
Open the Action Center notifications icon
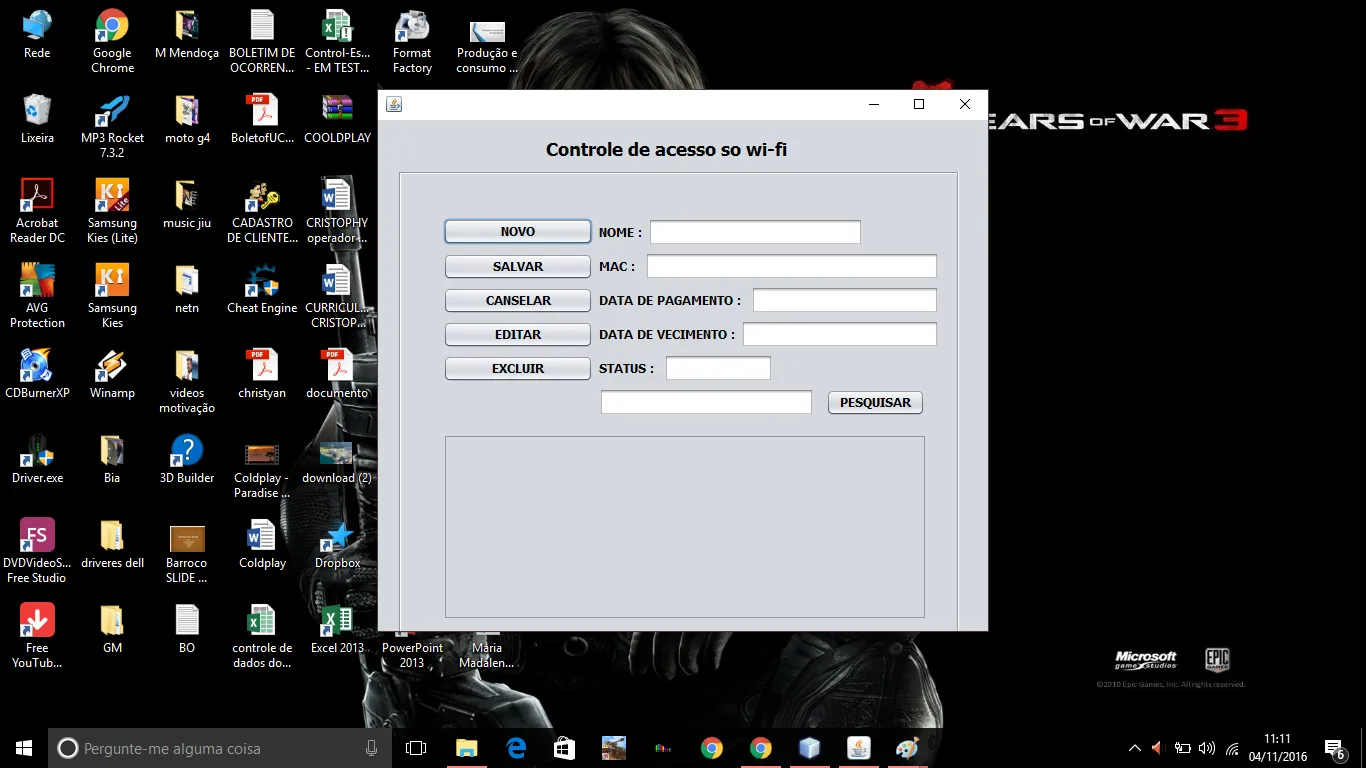[x=1334, y=748]
